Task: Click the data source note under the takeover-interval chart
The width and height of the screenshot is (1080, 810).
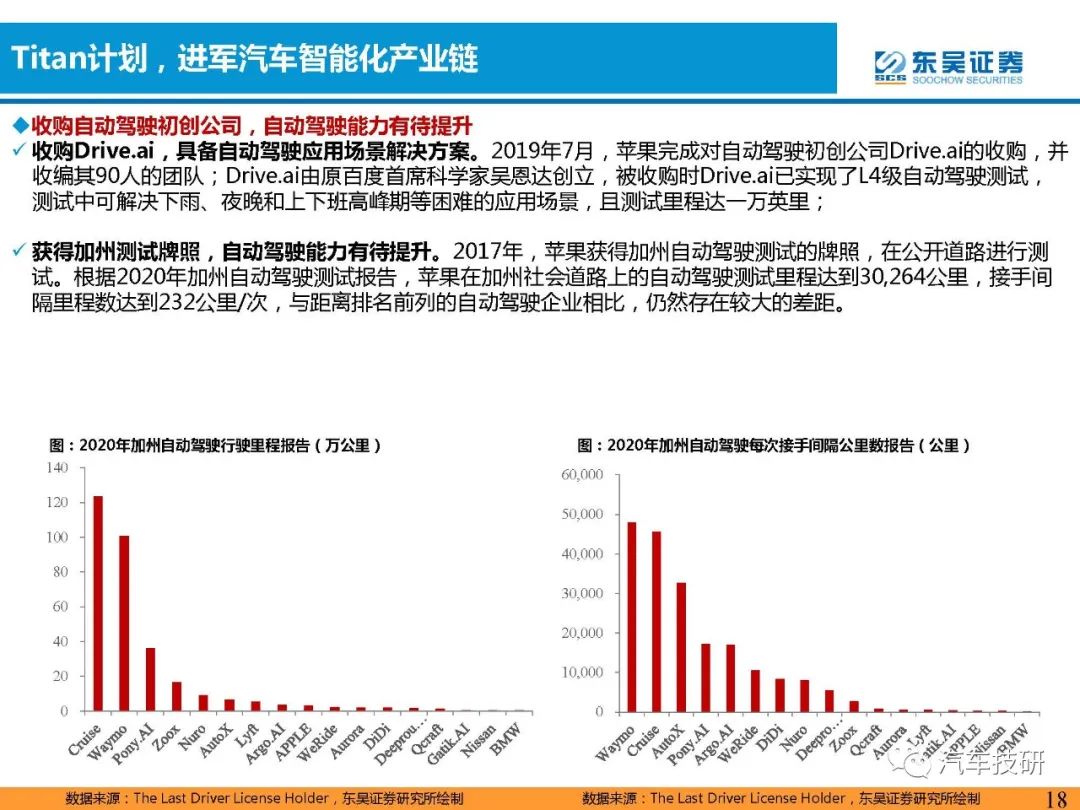Action: 781,798
